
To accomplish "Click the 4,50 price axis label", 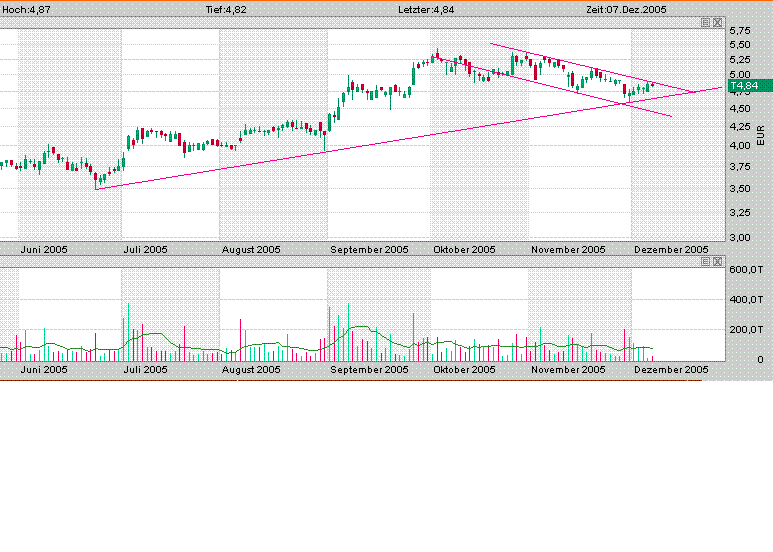I will tap(739, 108).
